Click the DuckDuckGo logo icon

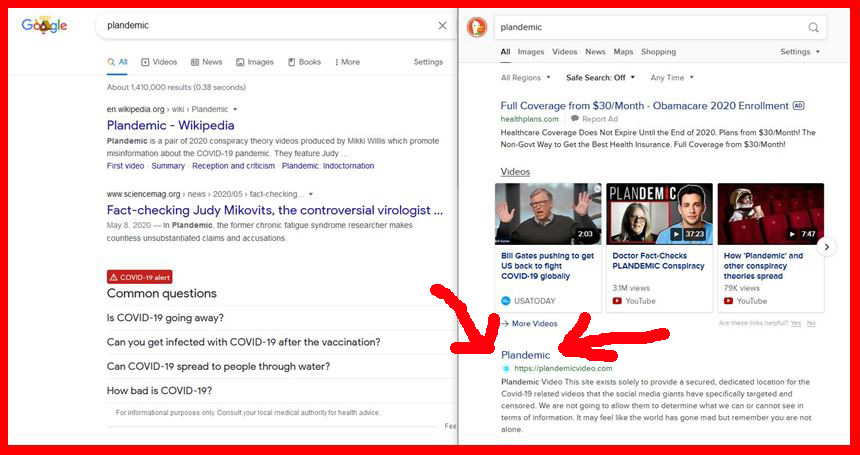(x=478, y=27)
